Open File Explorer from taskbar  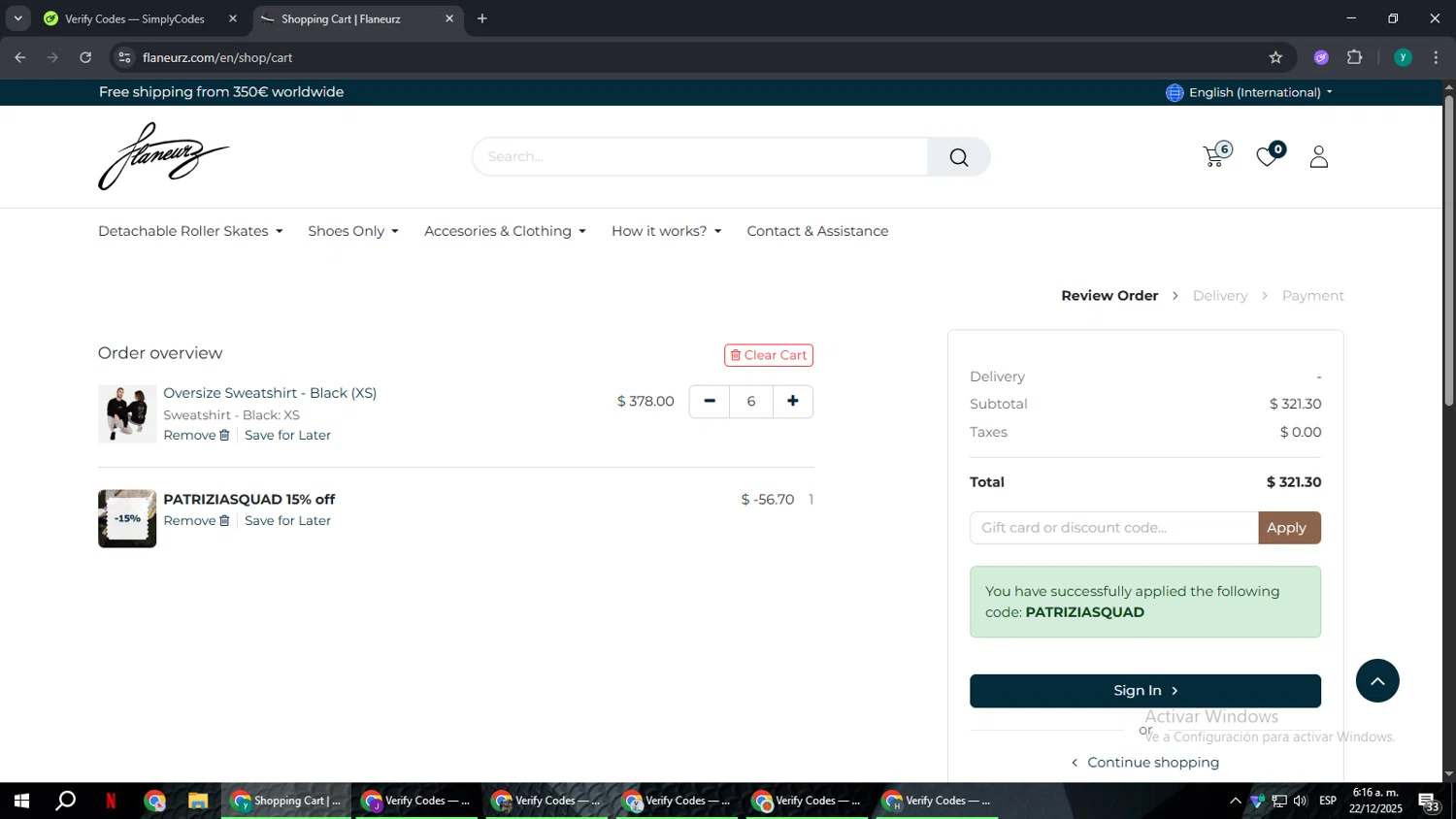(x=198, y=801)
